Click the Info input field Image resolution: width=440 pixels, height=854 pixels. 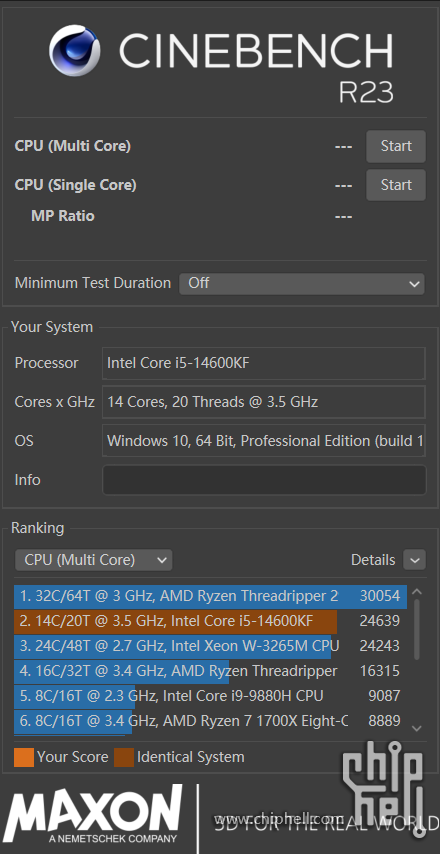click(264, 480)
